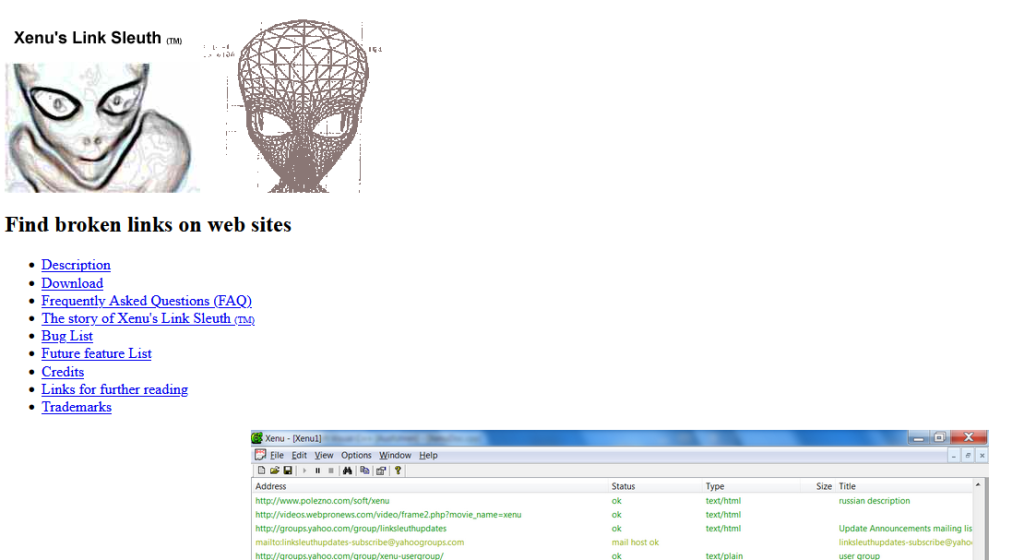
Task: Click the Stop square icon in Xenu toolbar
Action: point(331,471)
